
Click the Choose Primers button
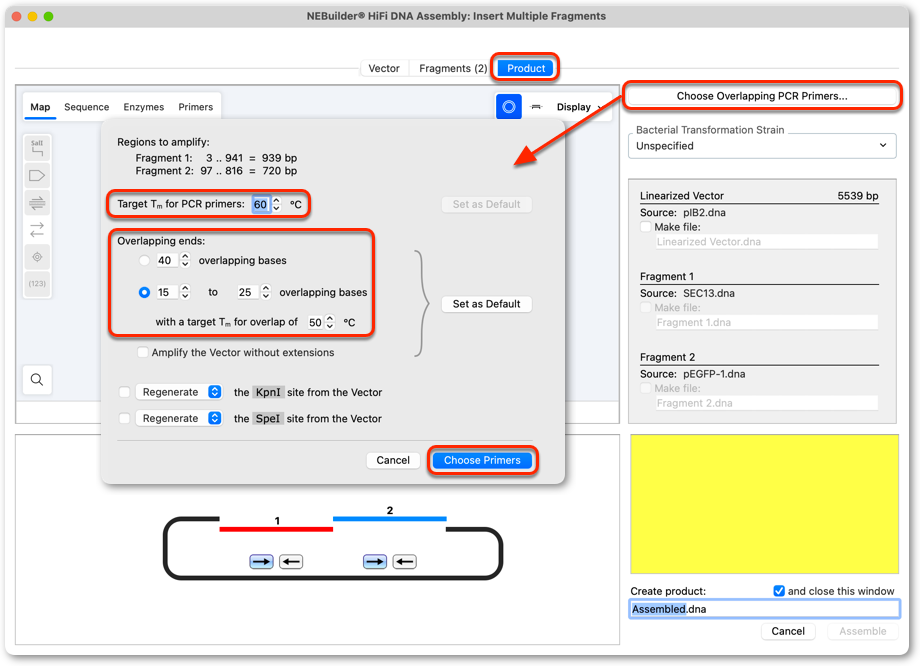(x=482, y=460)
